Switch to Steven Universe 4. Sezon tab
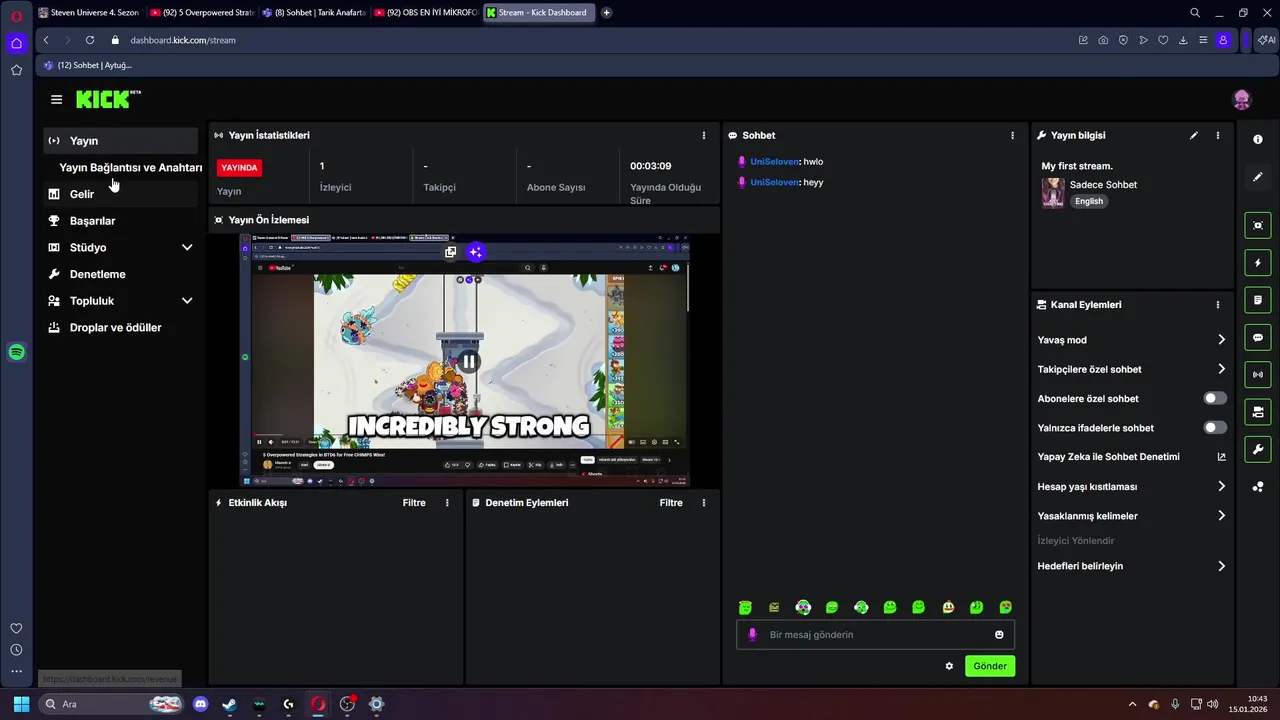 click(88, 13)
